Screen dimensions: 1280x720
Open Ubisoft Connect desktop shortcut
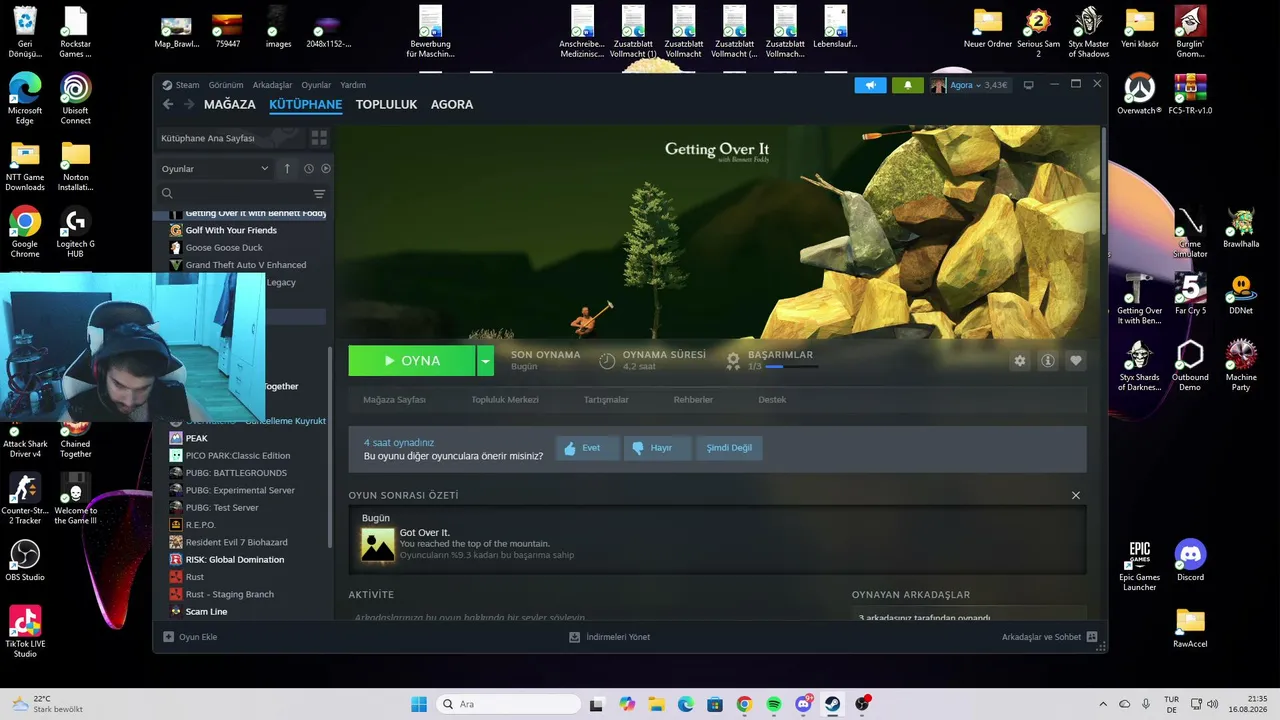pos(75,98)
